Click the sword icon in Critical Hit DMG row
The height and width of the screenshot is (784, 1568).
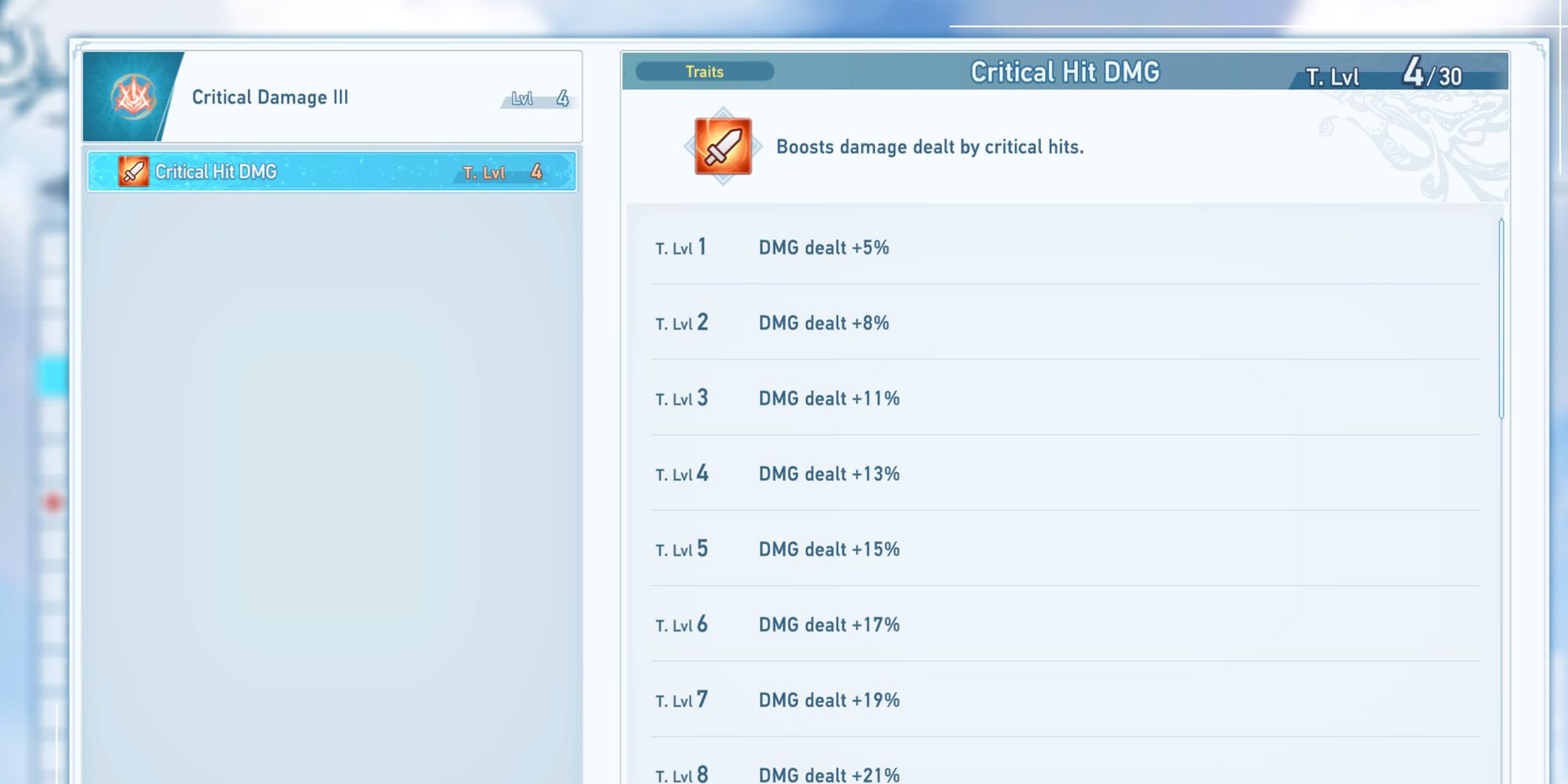133,172
